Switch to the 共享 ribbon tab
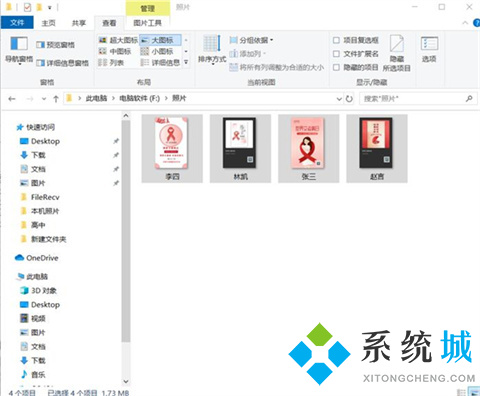Screen dimensions: 480x396 [79, 23]
